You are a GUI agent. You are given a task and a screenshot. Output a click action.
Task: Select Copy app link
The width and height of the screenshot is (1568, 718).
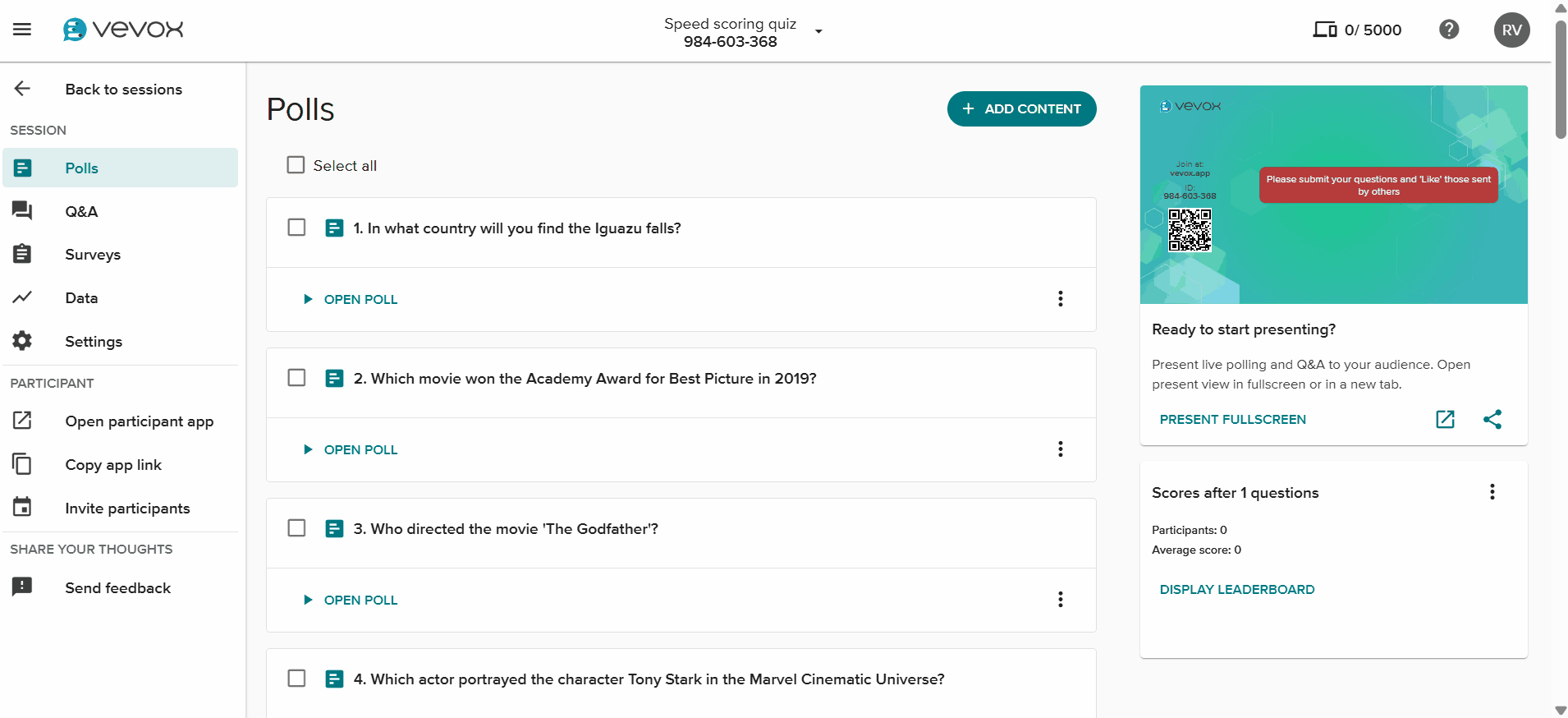point(121,465)
